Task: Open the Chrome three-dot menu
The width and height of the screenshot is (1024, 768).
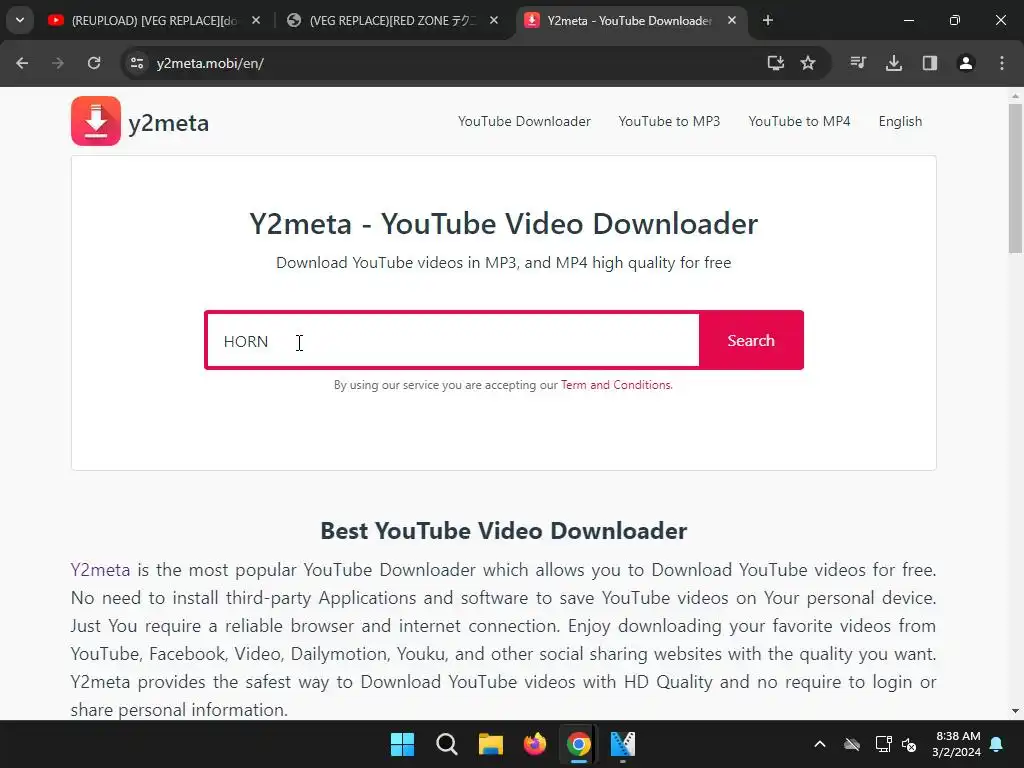Action: point(1002,63)
